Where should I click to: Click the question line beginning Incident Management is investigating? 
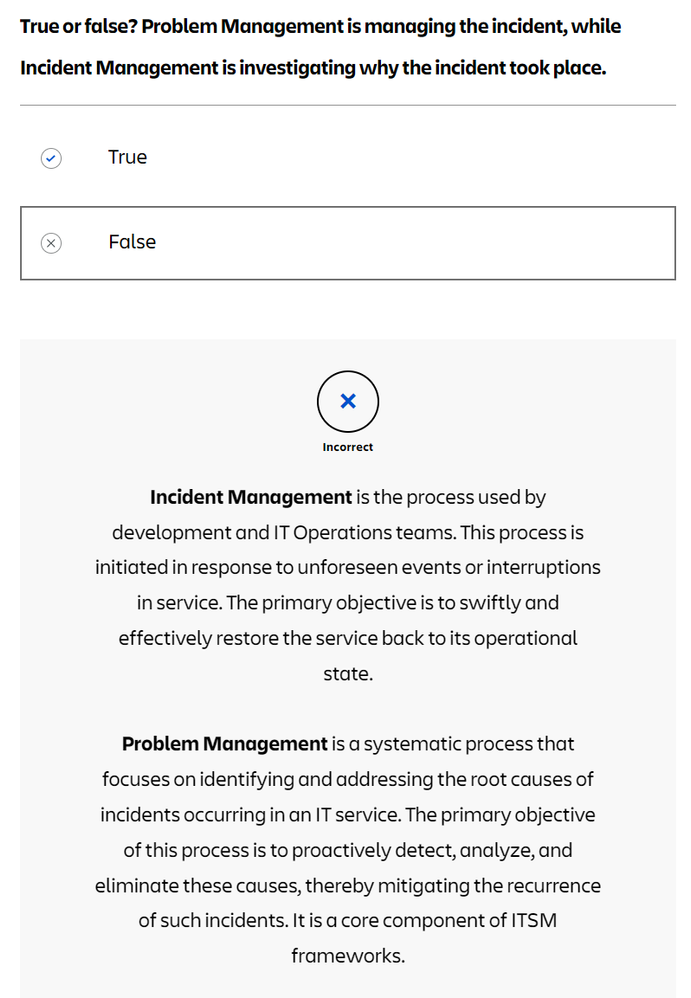point(313,67)
